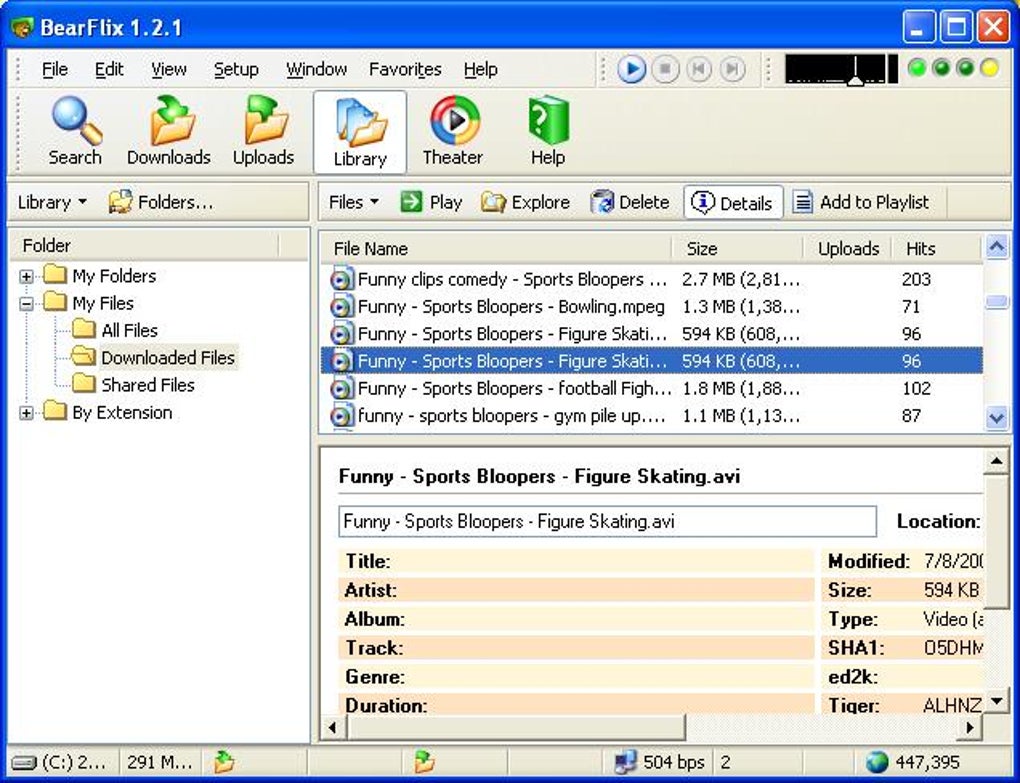Screen dimensions: 1020x783
Task: Click the yellow connection status light
Action: tap(990, 68)
